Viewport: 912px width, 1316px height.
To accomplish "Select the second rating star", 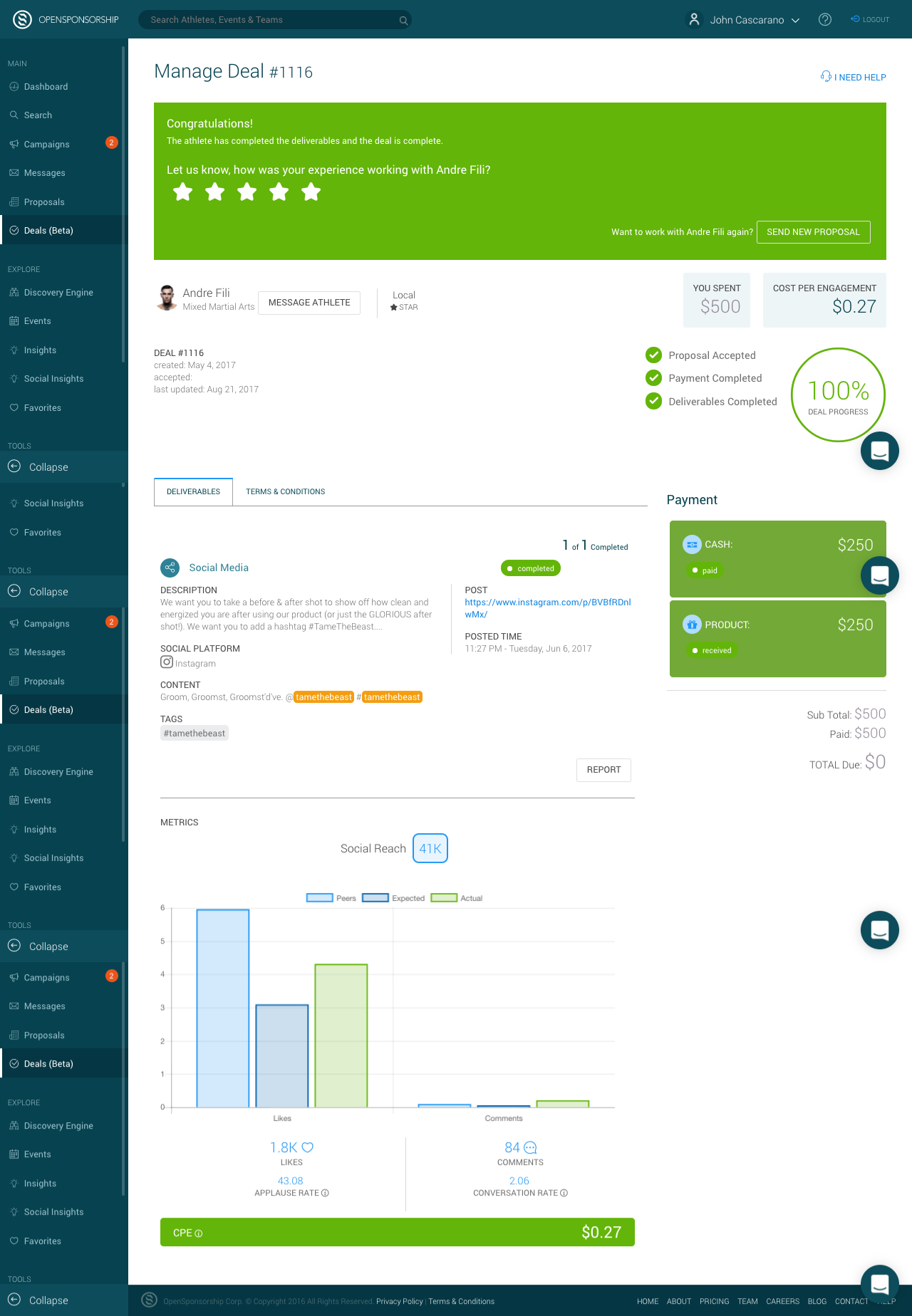I will (215, 192).
